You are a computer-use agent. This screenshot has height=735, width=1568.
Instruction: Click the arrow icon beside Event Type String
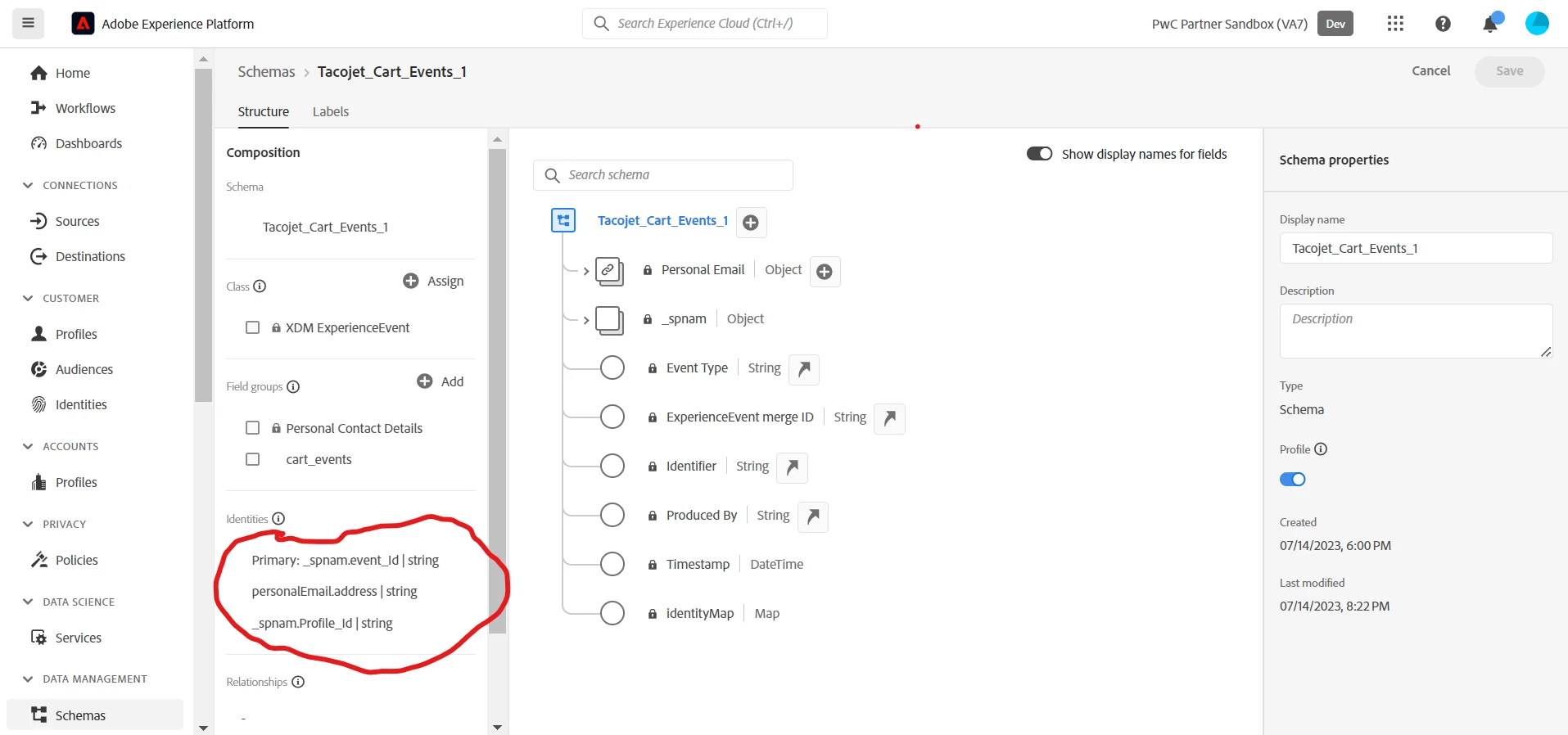pyautogui.click(x=804, y=369)
